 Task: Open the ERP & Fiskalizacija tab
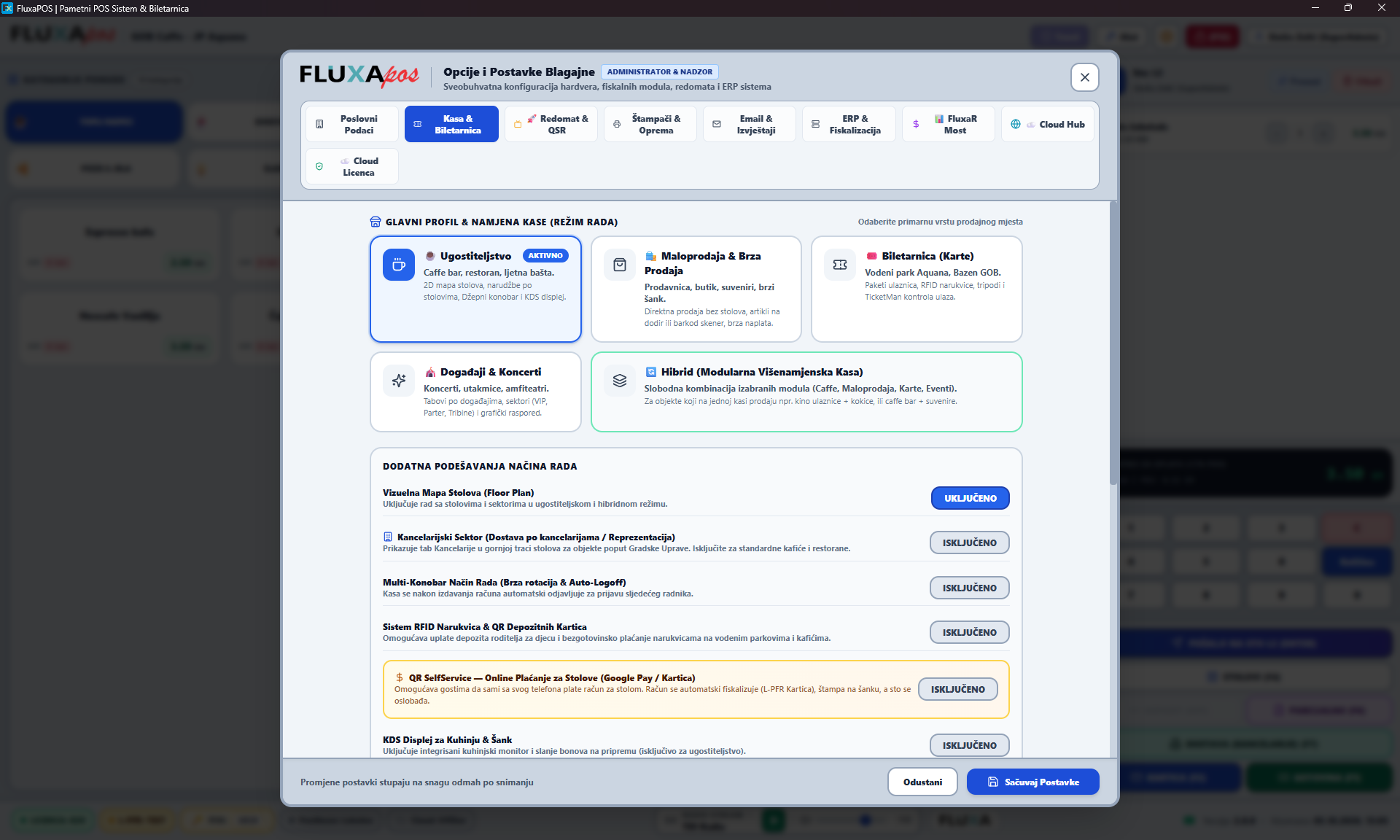point(849,124)
